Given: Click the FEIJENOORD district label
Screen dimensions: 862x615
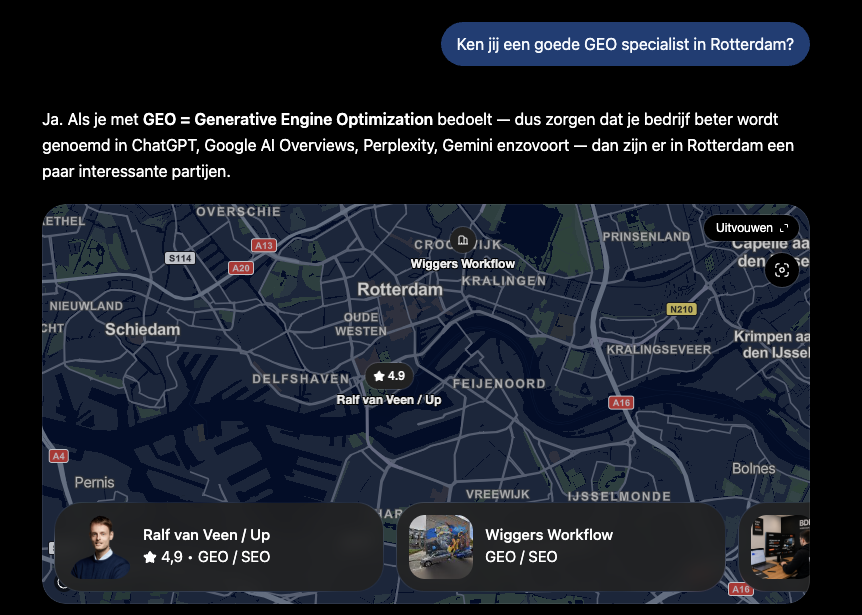Looking at the screenshot, I should (x=499, y=384).
